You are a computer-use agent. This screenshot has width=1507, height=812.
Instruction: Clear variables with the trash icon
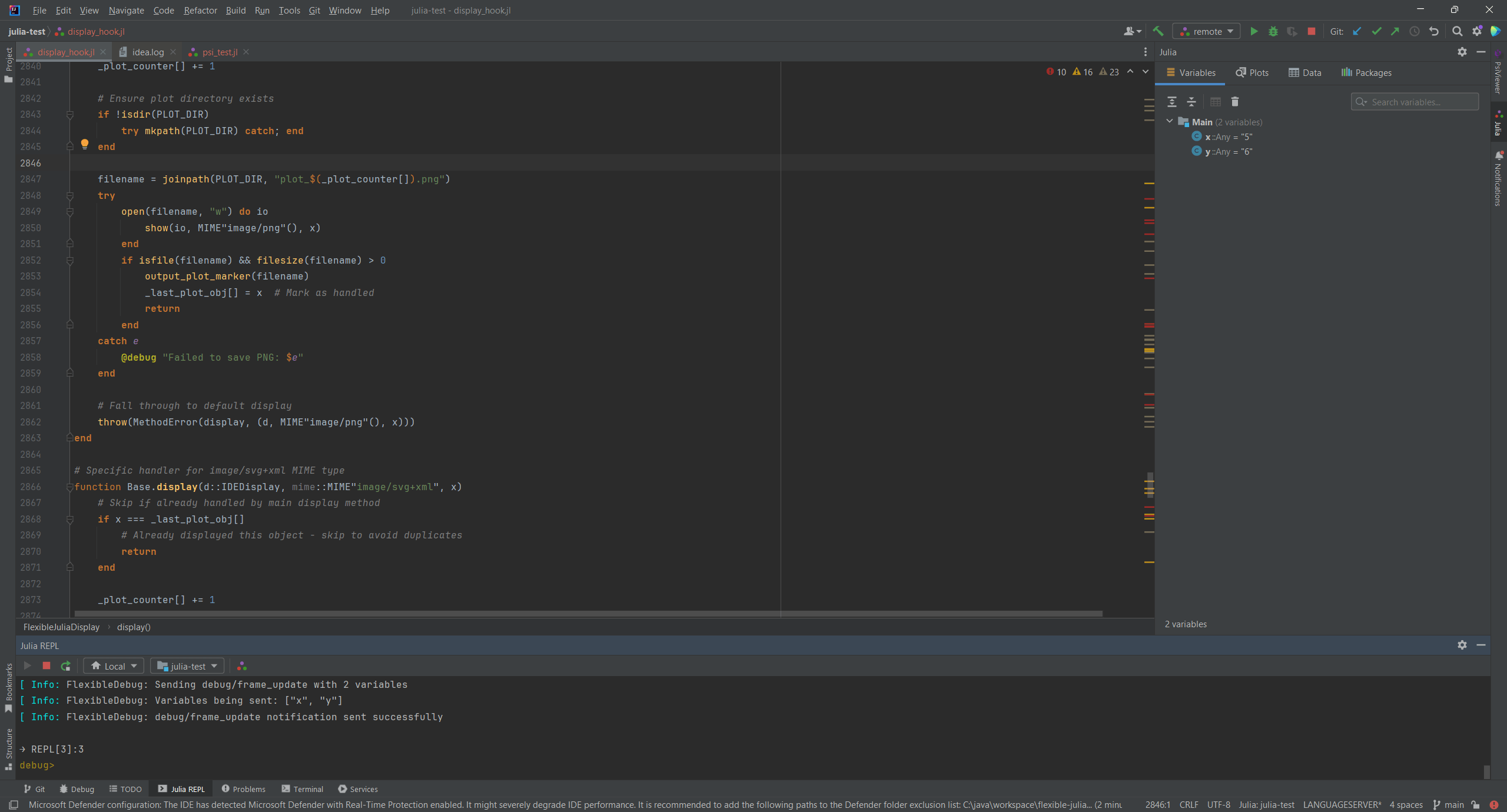tap(1235, 101)
